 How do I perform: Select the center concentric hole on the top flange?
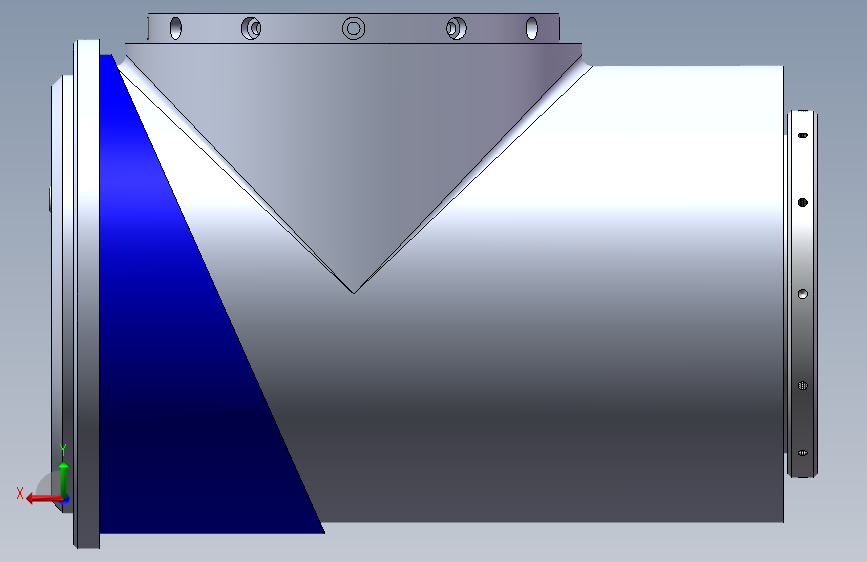tap(353, 28)
